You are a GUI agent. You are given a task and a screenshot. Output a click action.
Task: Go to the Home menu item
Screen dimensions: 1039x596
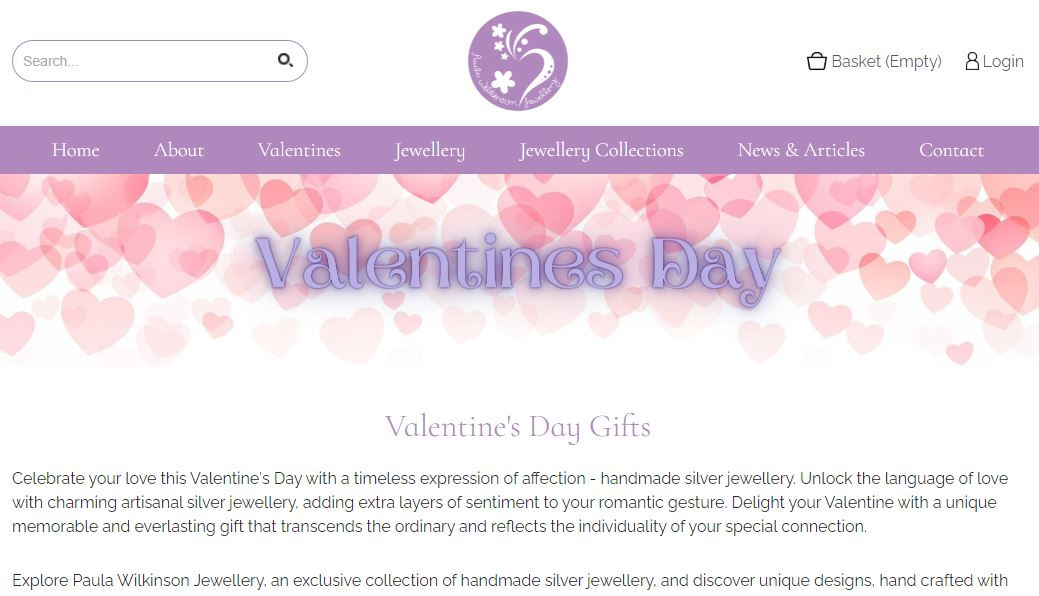point(76,150)
